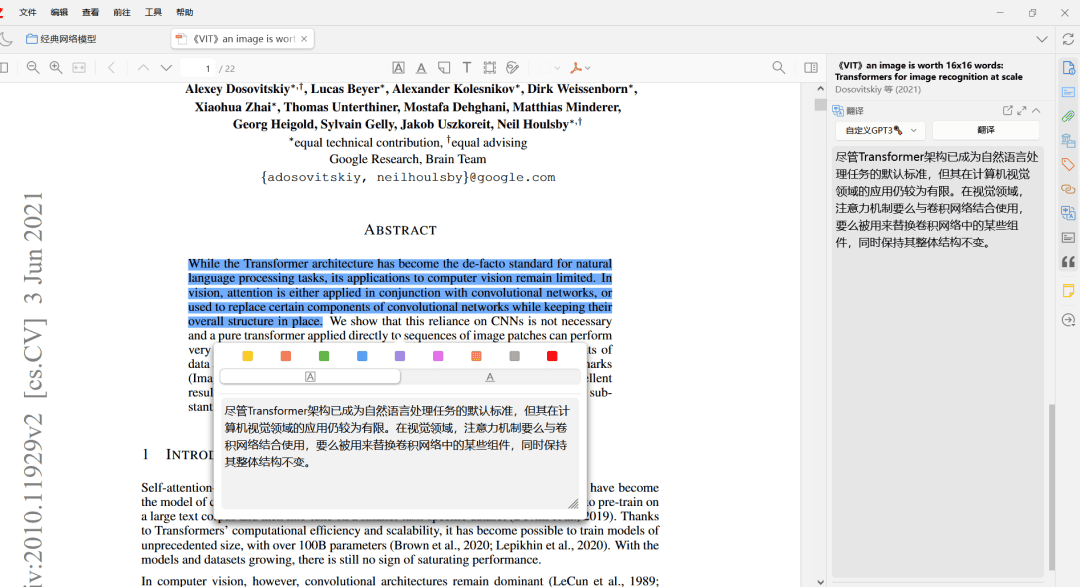This screenshot has height=587, width=1080.
Task: Select the highlight text annotation tool
Action: (x=398, y=67)
